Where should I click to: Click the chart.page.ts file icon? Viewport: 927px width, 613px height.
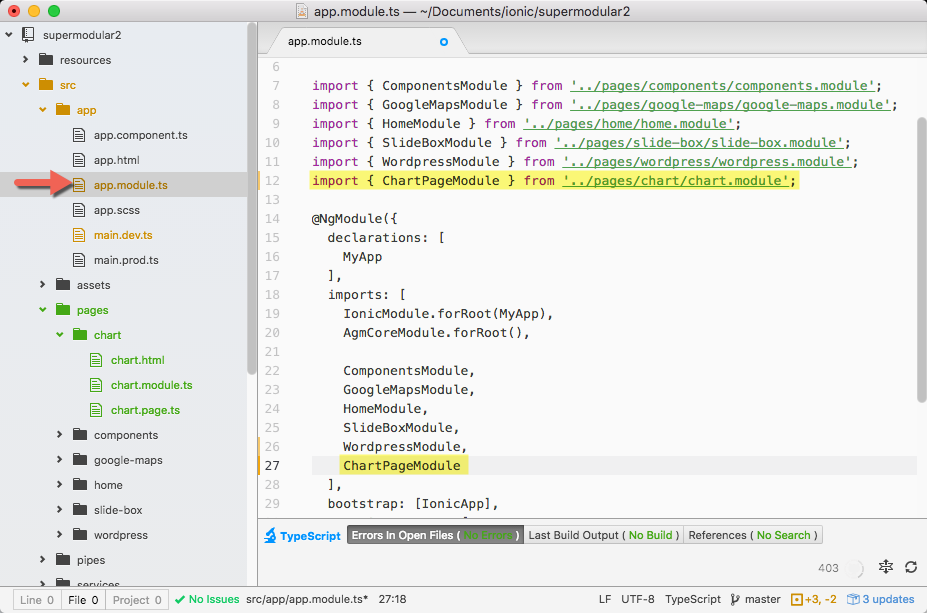[96, 410]
